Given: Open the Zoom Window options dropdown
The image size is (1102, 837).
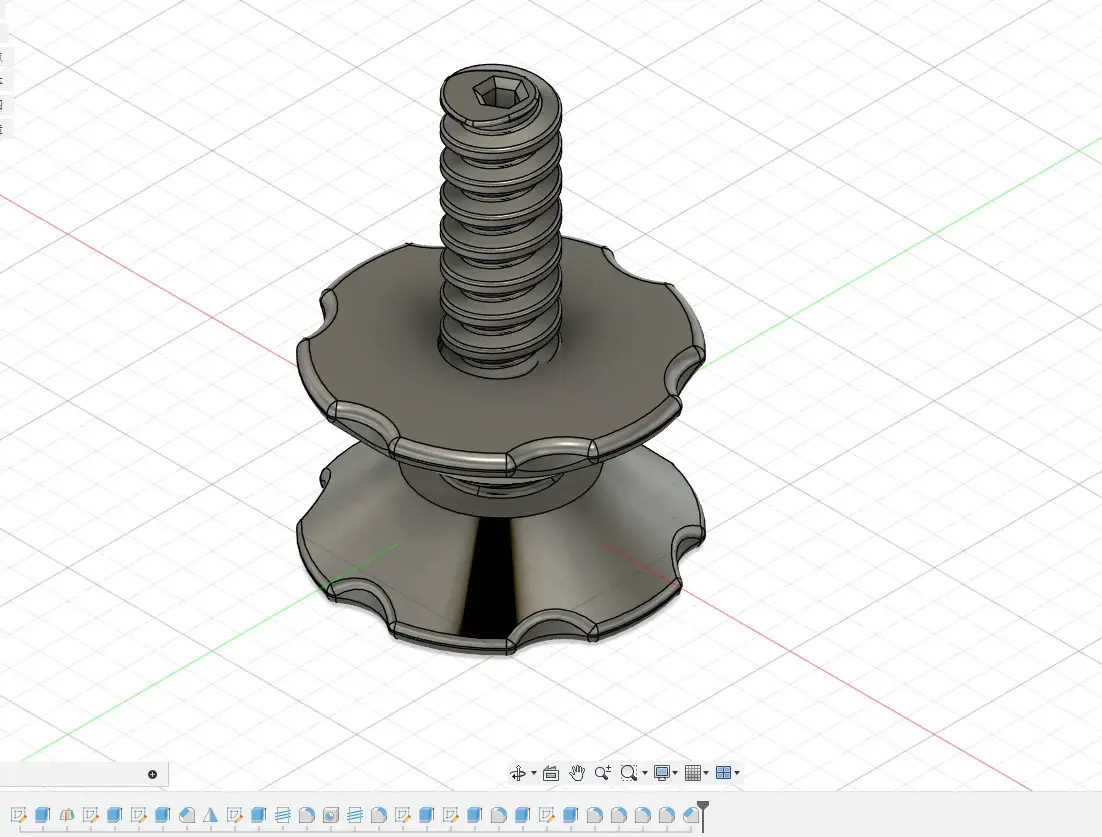Looking at the screenshot, I should click(x=644, y=773).
